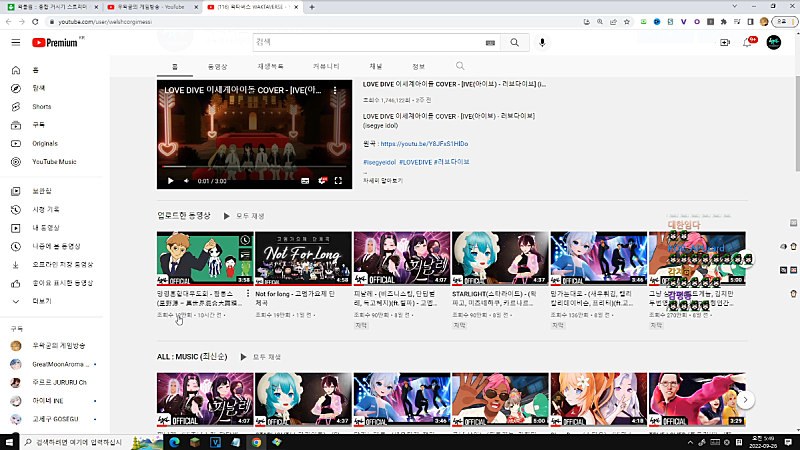The height and width of the screenshot is (450, 800).
Task: Activate voice search microphone
Action: (x=542, y=43)
